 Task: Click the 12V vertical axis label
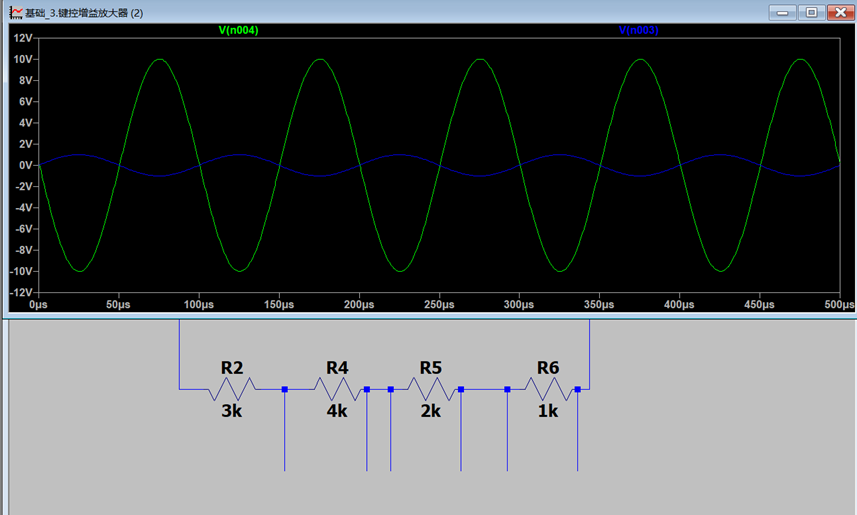coord(22,38)
